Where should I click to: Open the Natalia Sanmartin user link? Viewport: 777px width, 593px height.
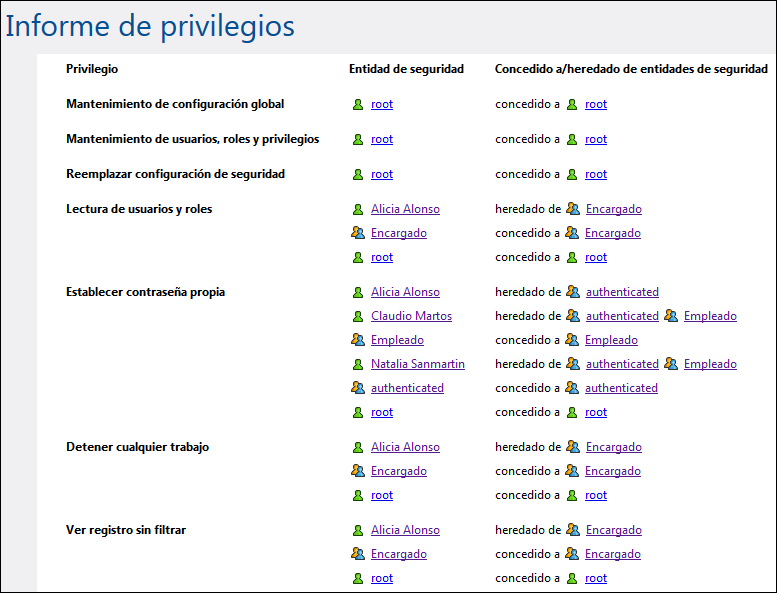click(417, 364)
